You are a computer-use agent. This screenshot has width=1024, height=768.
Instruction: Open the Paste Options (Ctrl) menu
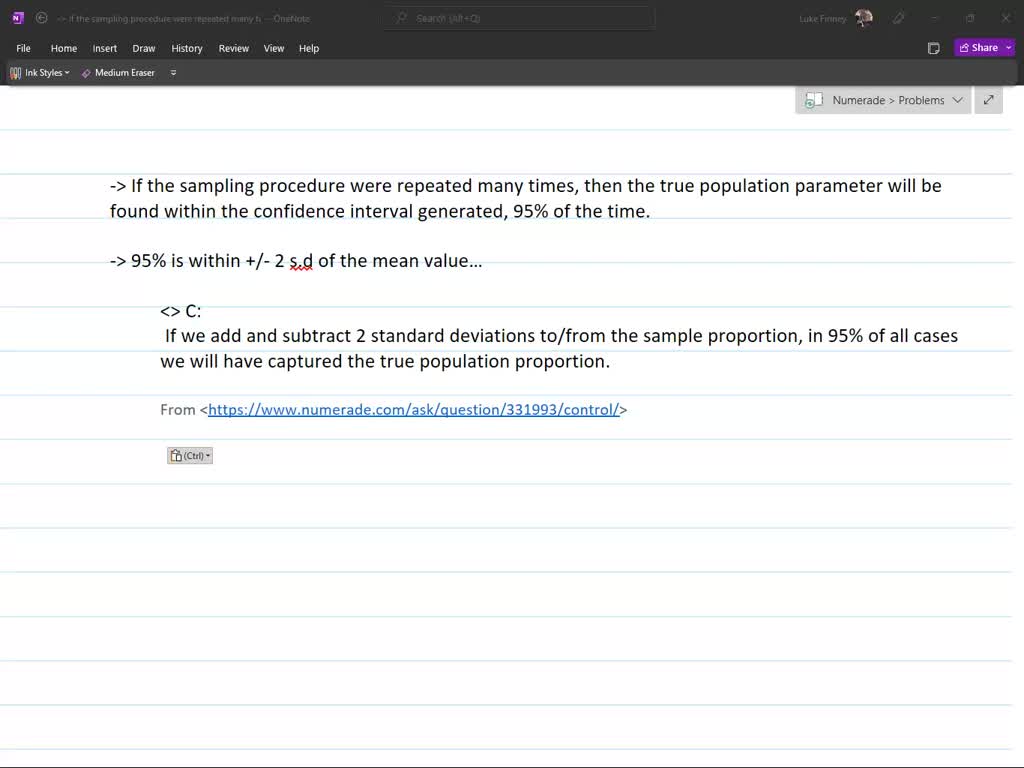point(190,456)
